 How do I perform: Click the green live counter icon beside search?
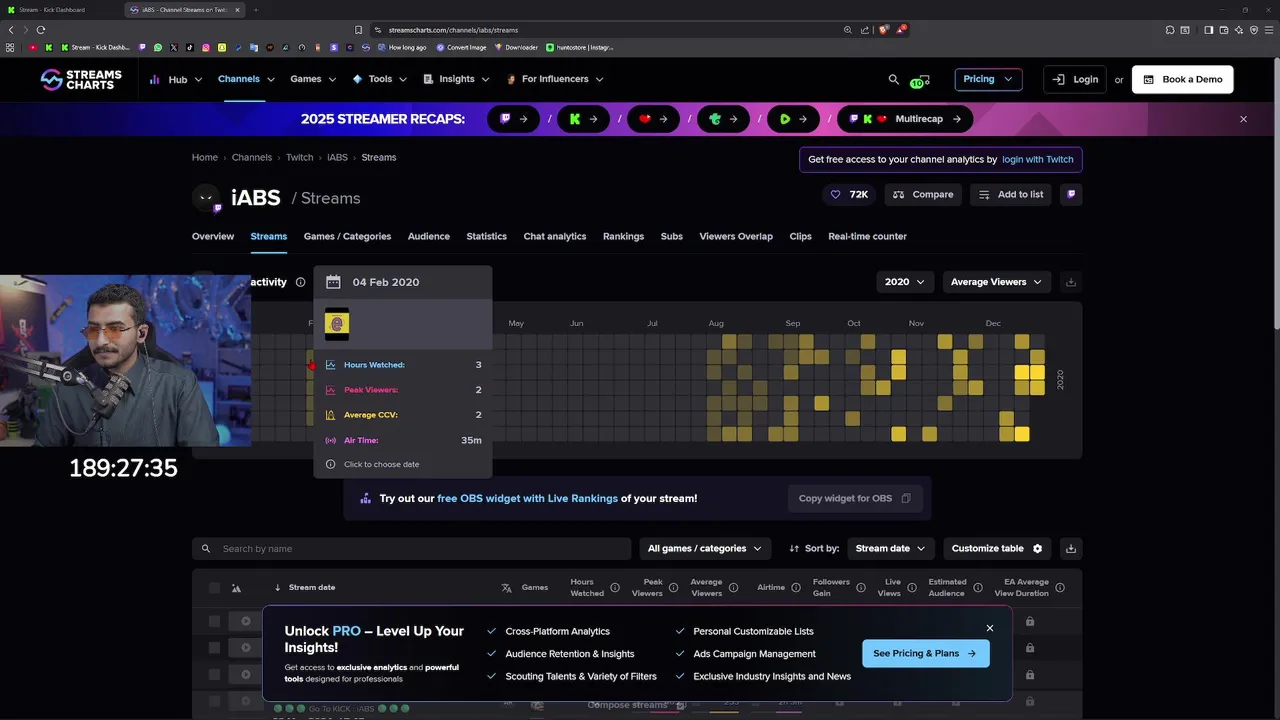pos(921,80)
